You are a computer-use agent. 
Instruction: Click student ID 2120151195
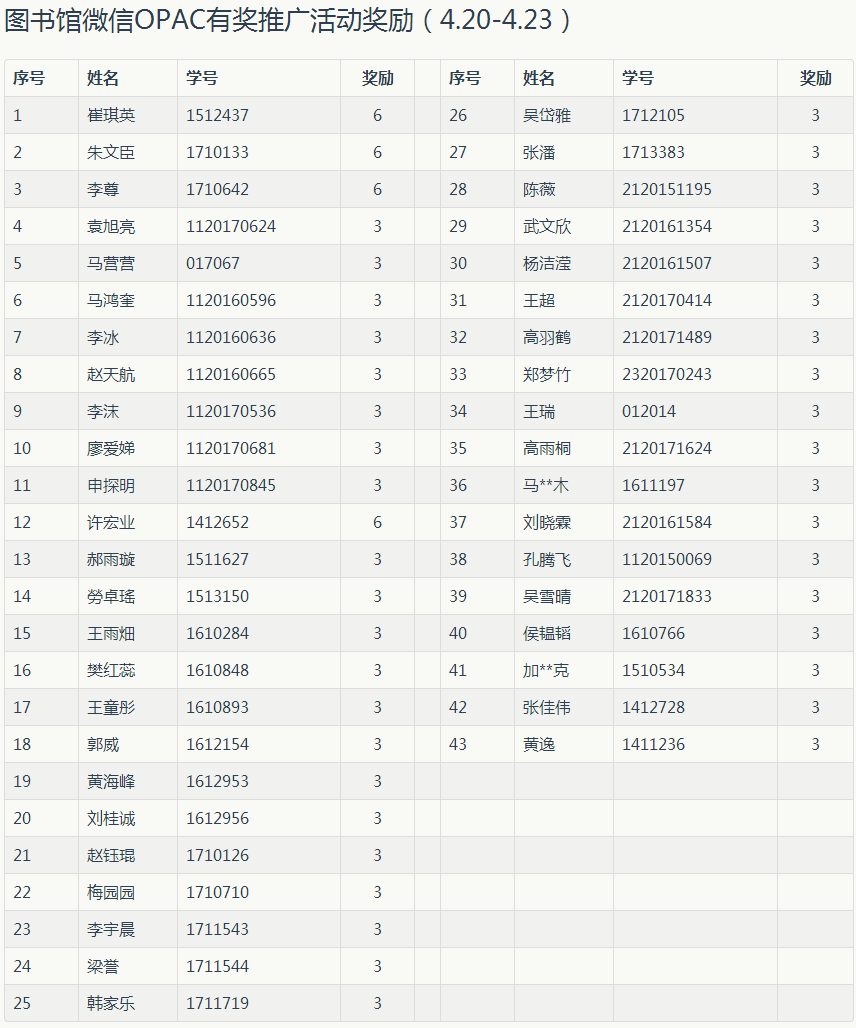click(667, 189)
